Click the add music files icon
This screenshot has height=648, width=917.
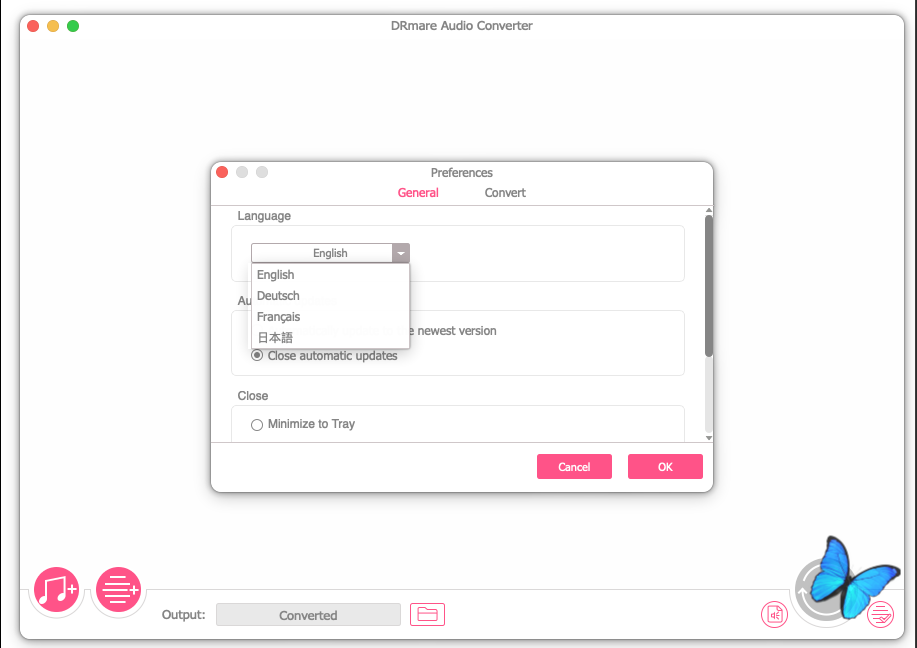[56, 590]
